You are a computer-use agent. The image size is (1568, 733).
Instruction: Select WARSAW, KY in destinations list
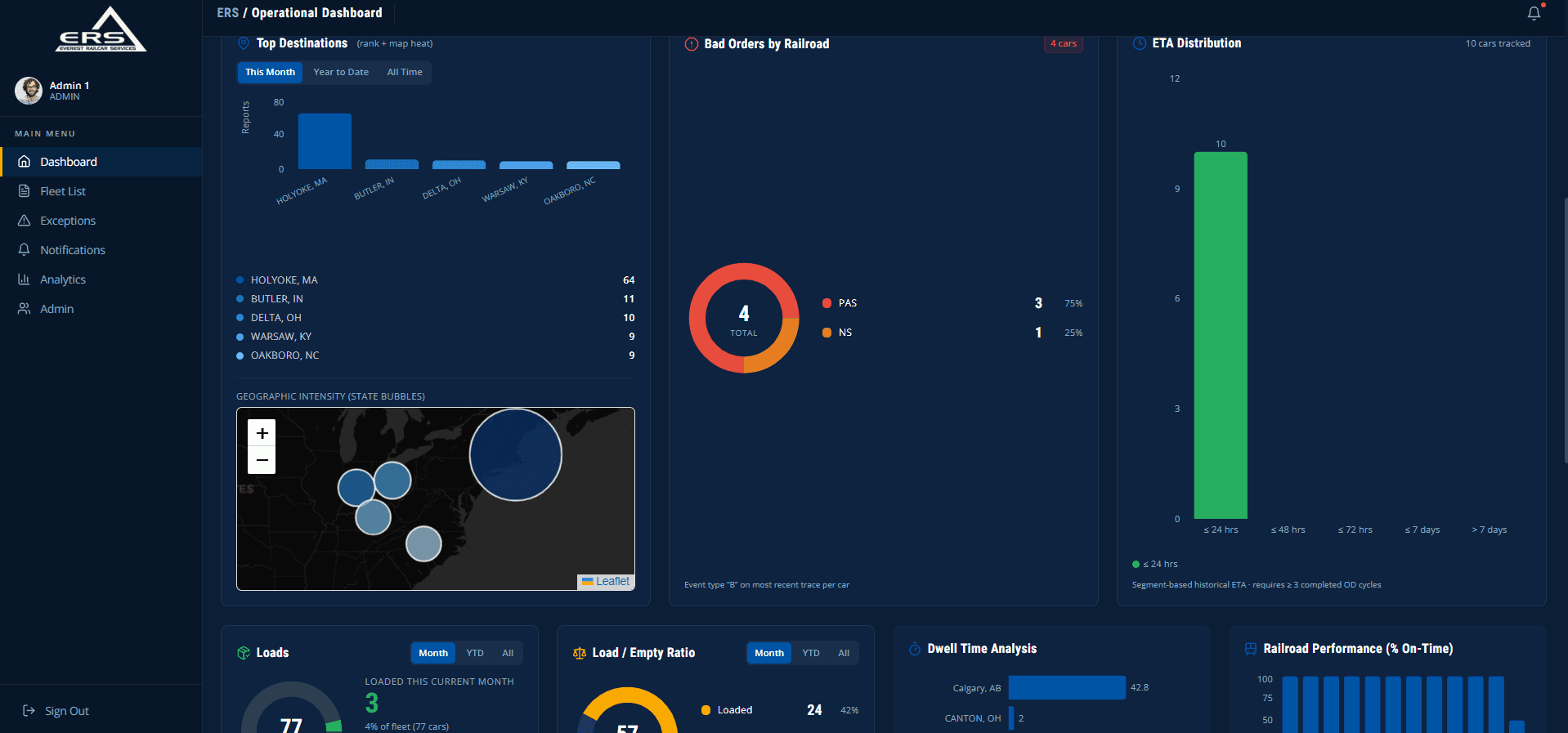(436, 337)
